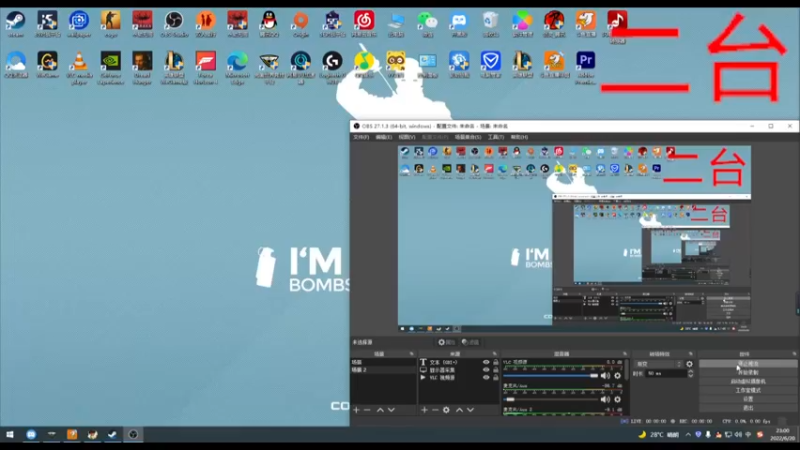
Task: Open the GeForce Experience shortcut
Action: point(111,67)
